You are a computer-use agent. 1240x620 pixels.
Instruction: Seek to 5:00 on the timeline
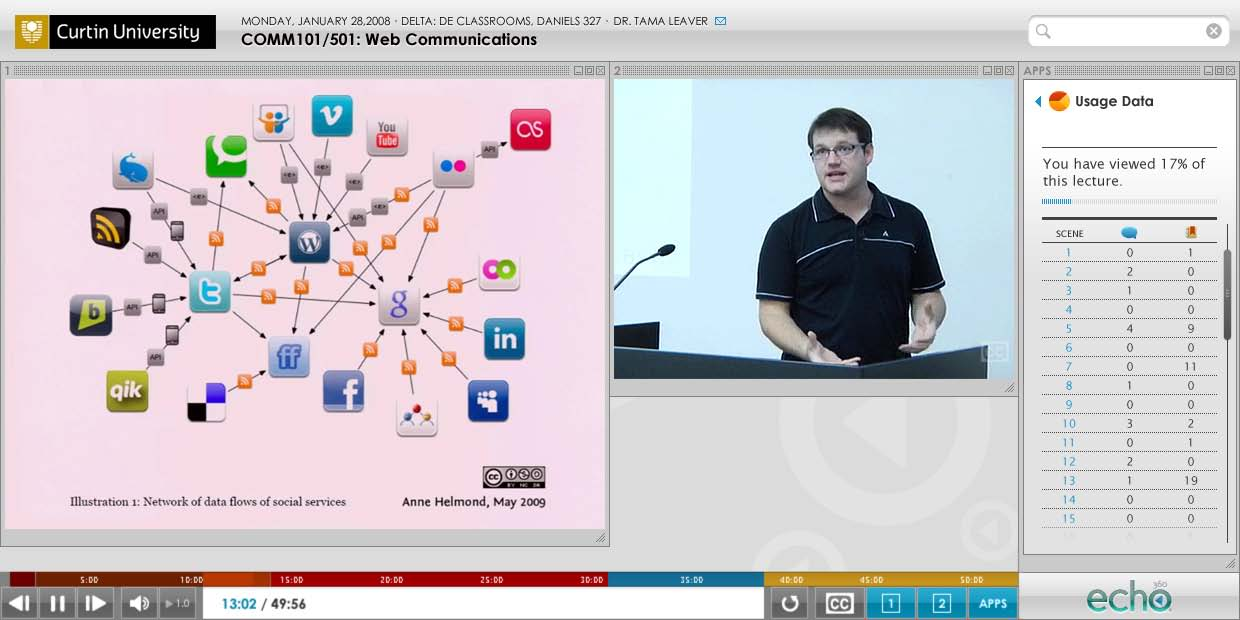coord(89,579)
